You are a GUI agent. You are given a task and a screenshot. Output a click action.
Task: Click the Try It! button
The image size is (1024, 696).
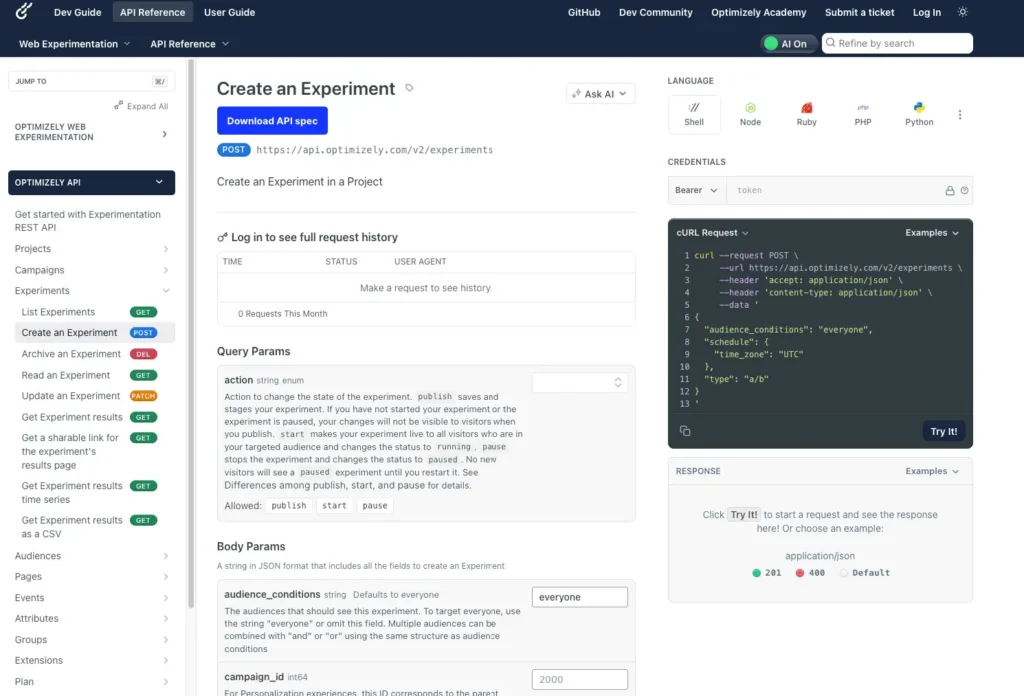click(x=943, y=431)
